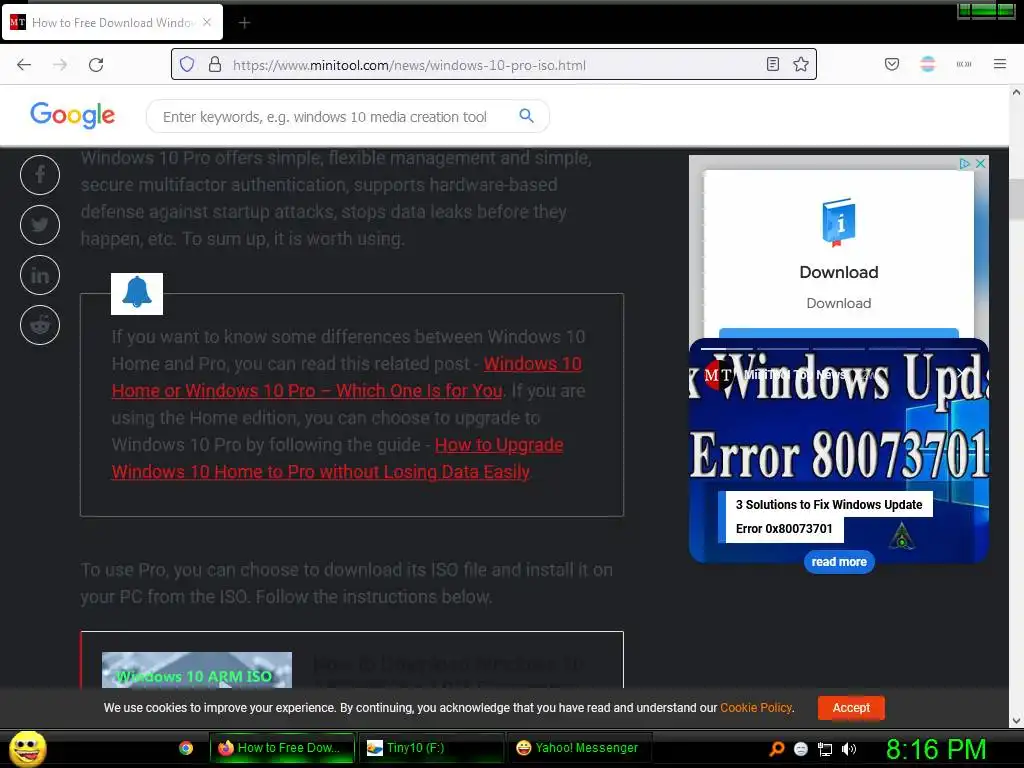This screenshot has width=1024, height=768.
Task: Click the AdChoices triangle icon
Action: point(965,163)
